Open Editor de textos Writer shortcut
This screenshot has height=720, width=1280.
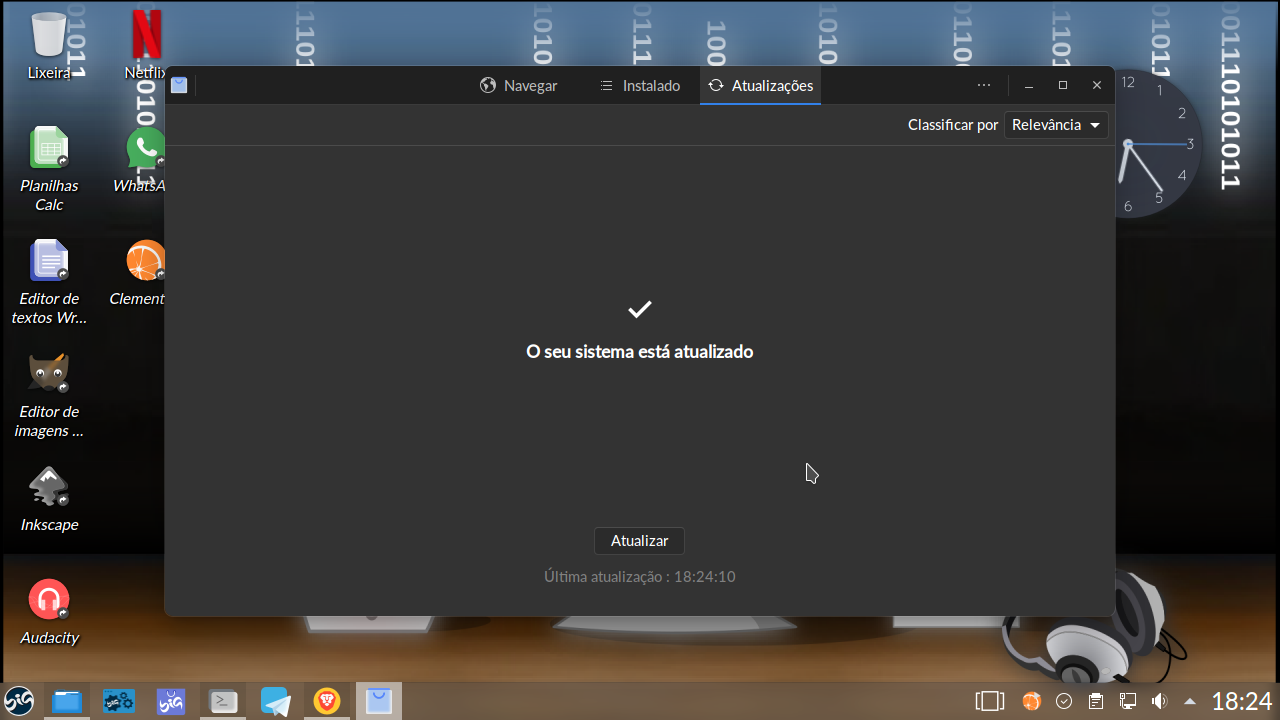(49, 282)
